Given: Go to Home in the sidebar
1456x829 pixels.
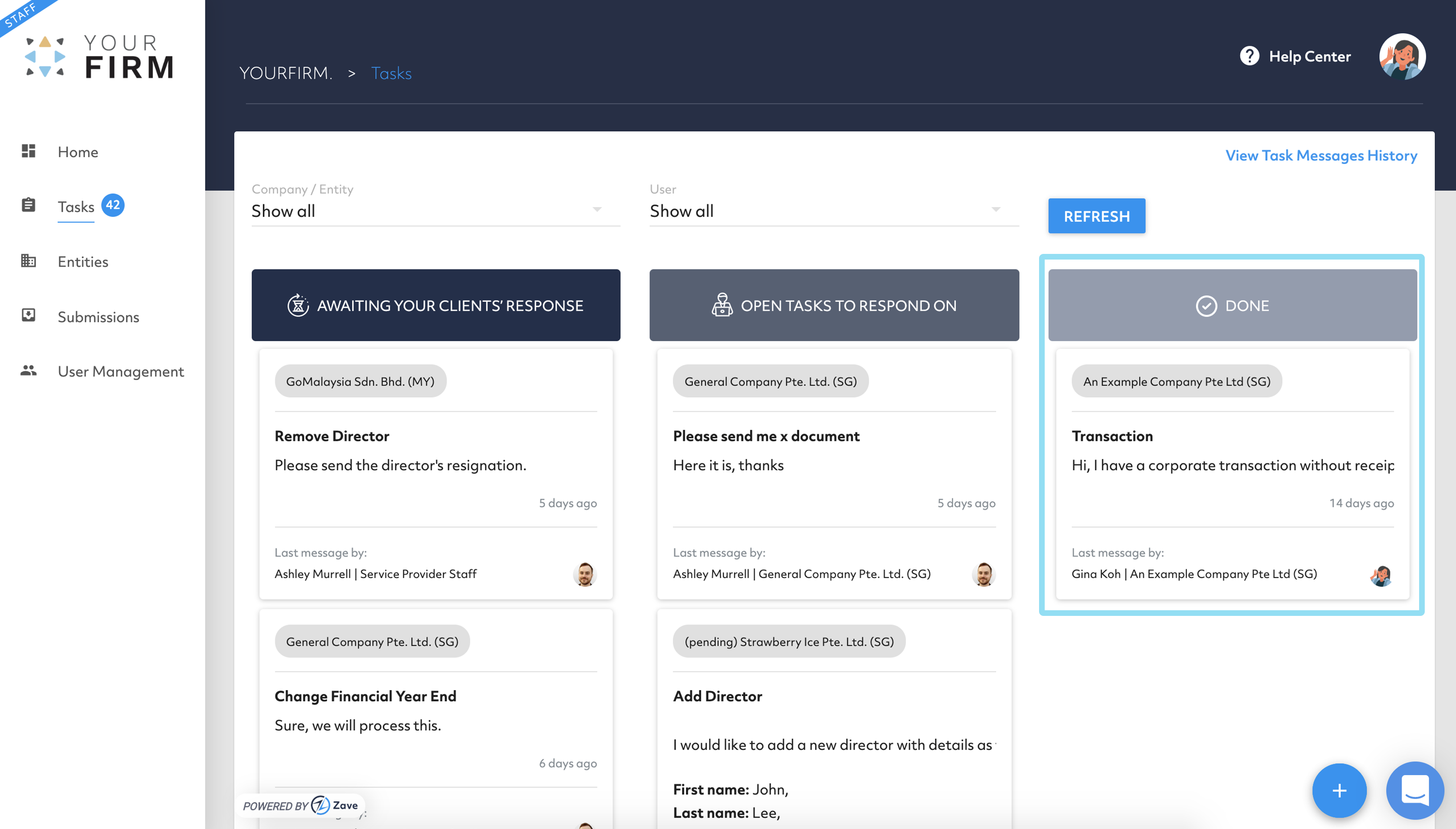Looking at the screenshot, I should point(78,152).
